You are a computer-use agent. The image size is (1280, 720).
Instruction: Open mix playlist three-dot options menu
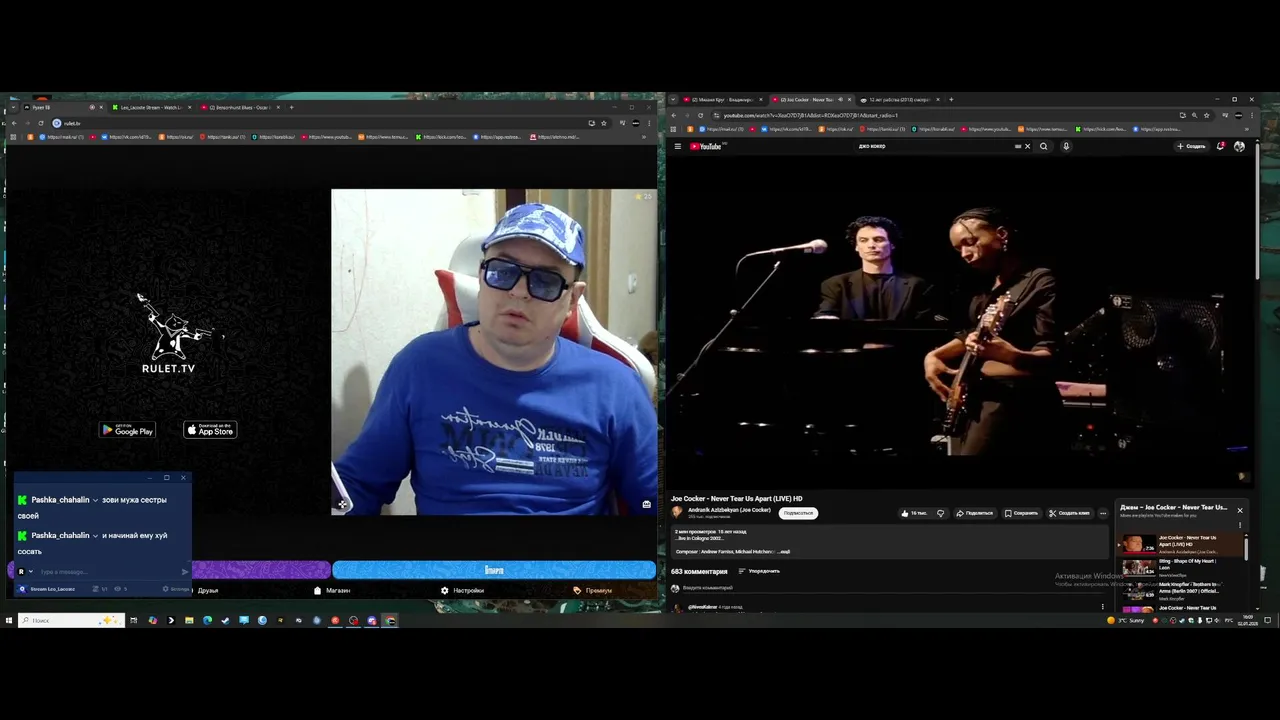[x=1239, y=524]
